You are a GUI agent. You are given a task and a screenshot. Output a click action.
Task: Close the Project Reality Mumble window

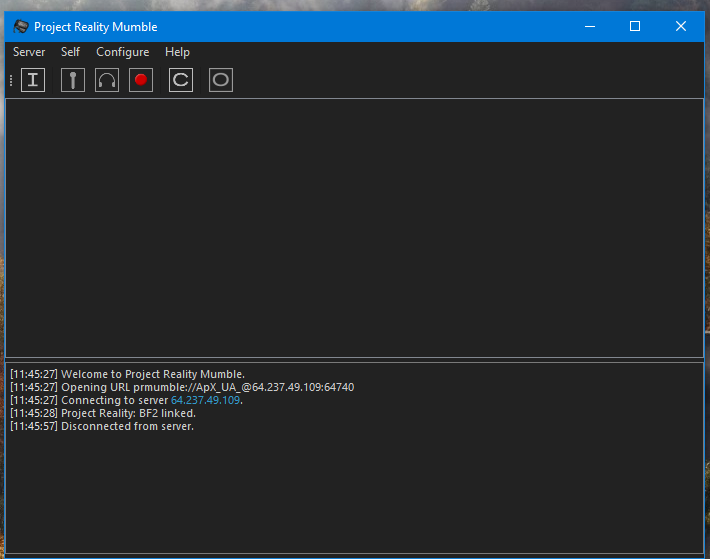(681, 27)
